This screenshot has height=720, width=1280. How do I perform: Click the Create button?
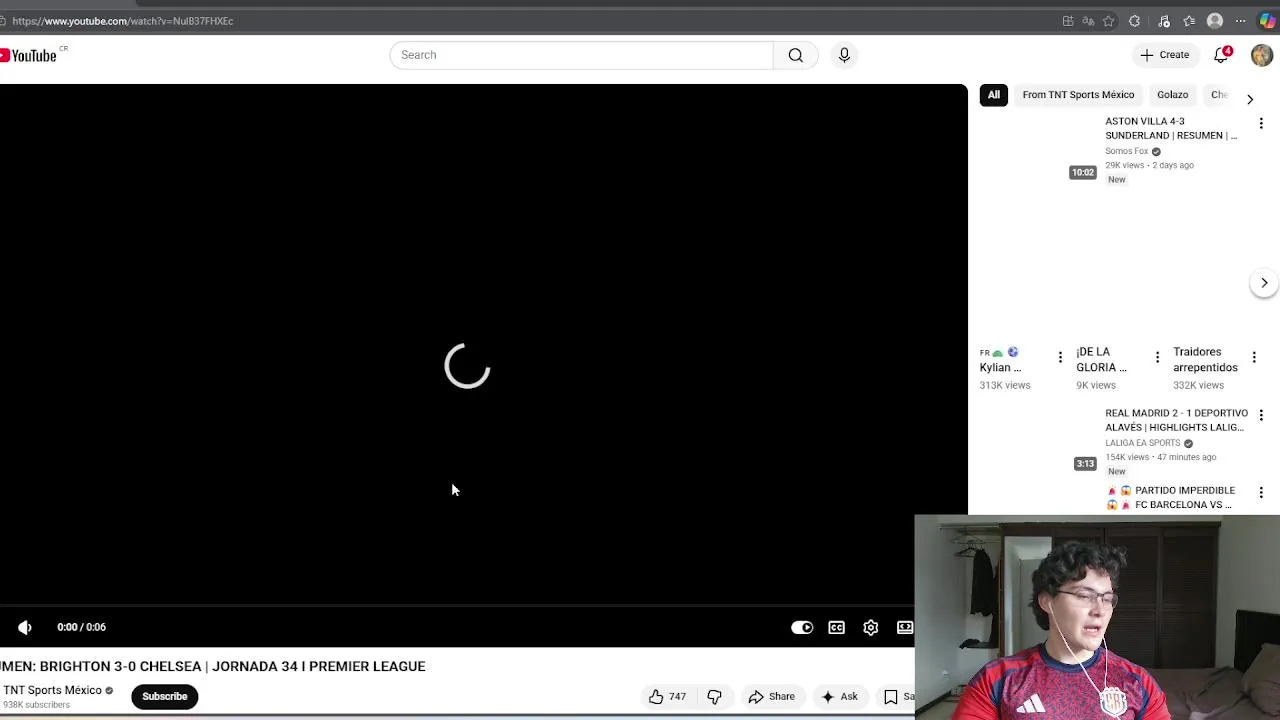(1165, 55)
